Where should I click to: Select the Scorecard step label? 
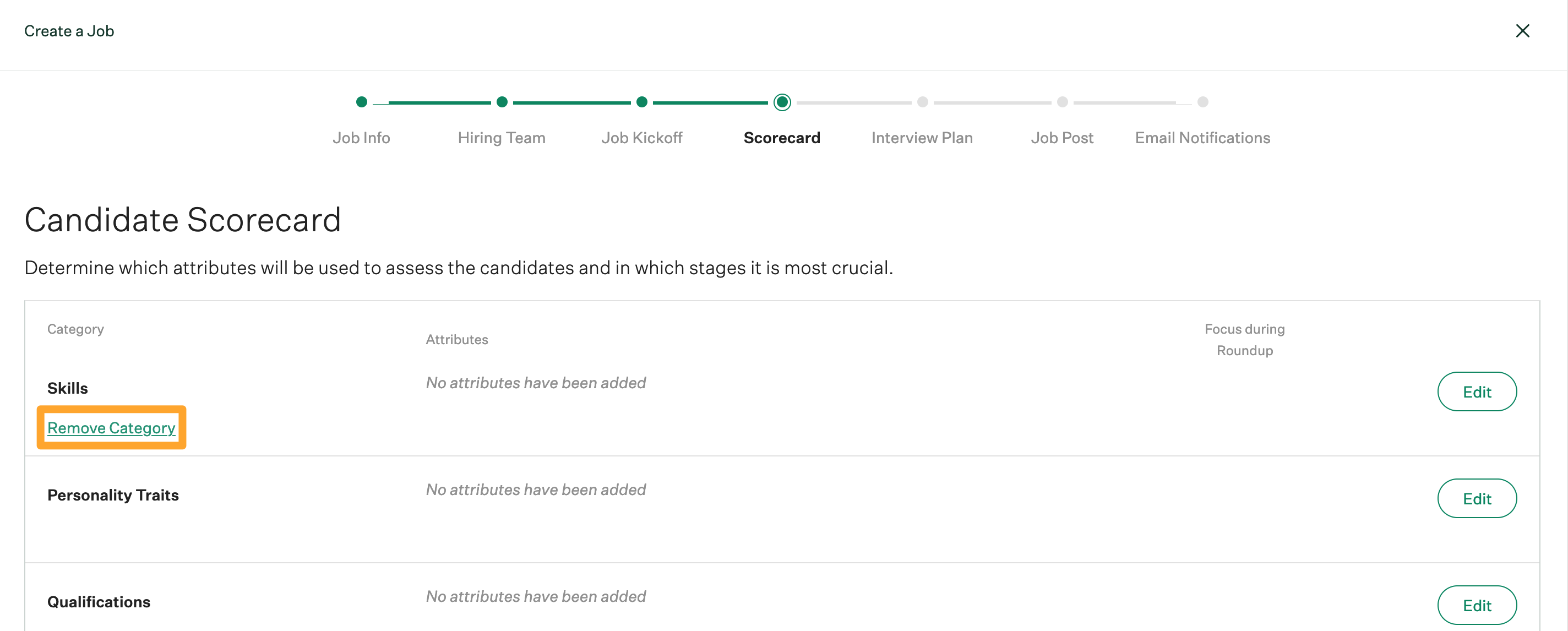coord(782,138)
